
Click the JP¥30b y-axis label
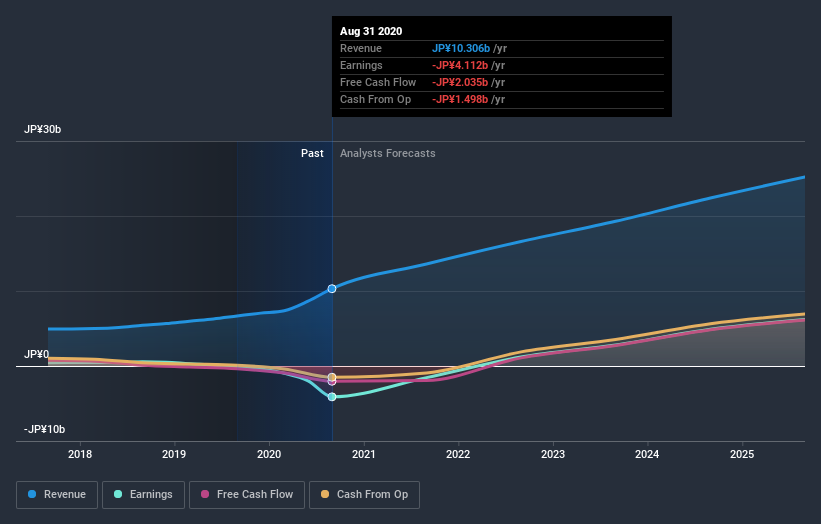point(42,129)
